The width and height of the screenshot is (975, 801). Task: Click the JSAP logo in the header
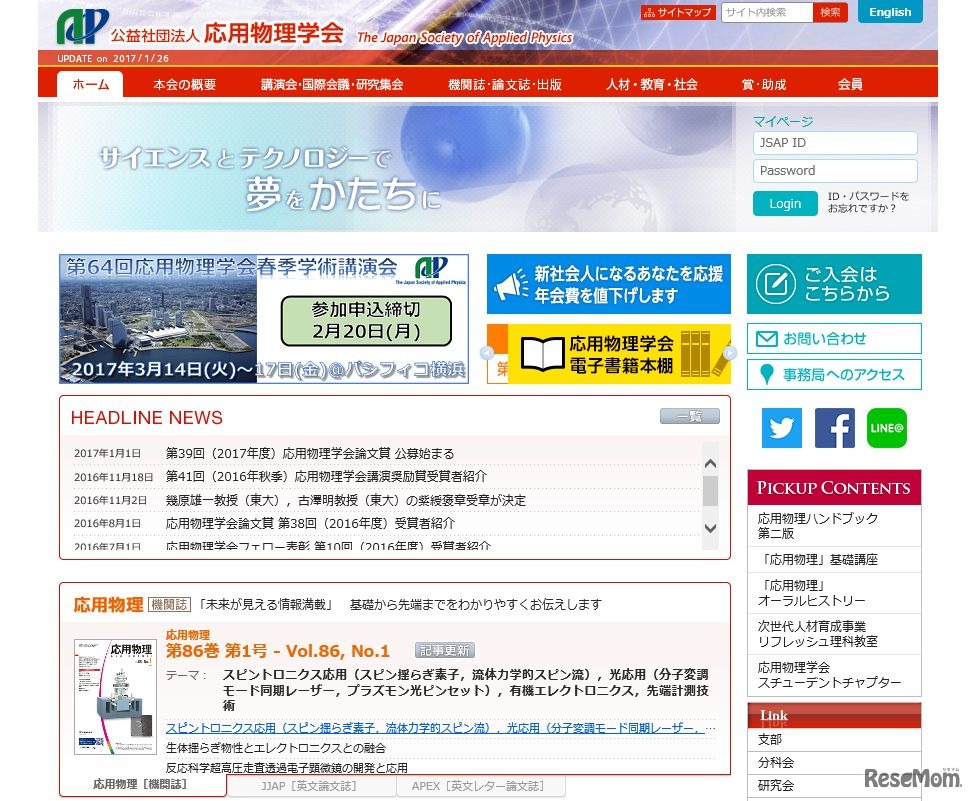tap(82, 27)
